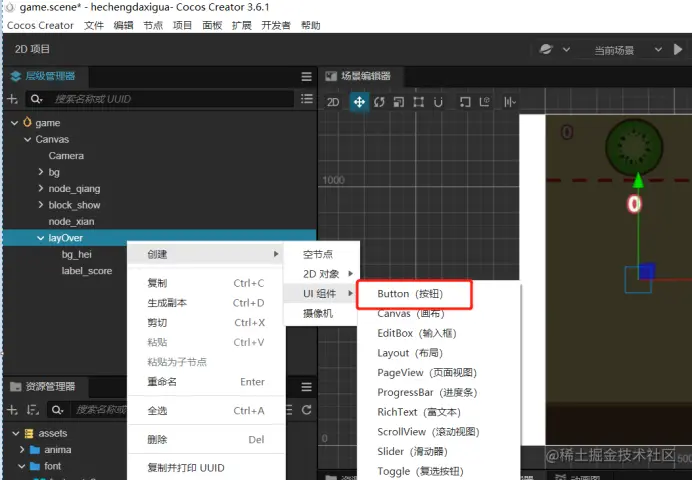692x480 pixels.
Task: Collapse the game scene root node
Action: pos(15,123)
